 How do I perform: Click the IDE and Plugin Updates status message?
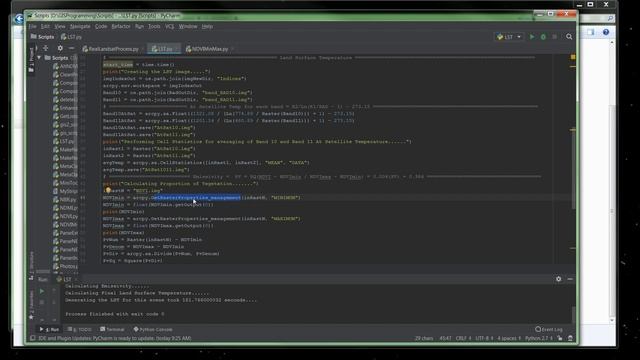[x=114, y=338]
